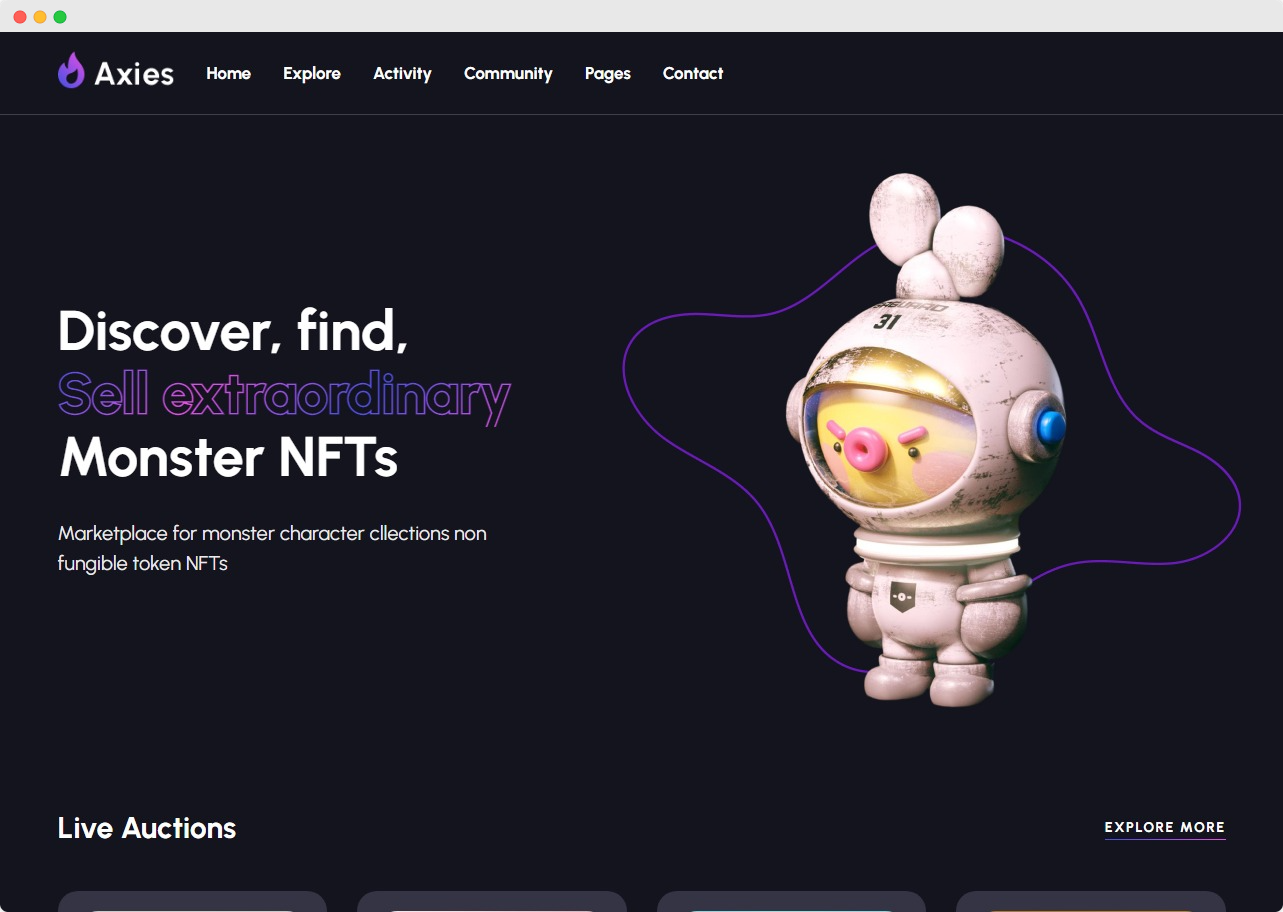
Task: Minimize window using yellow button
Action: coord(40,17)
